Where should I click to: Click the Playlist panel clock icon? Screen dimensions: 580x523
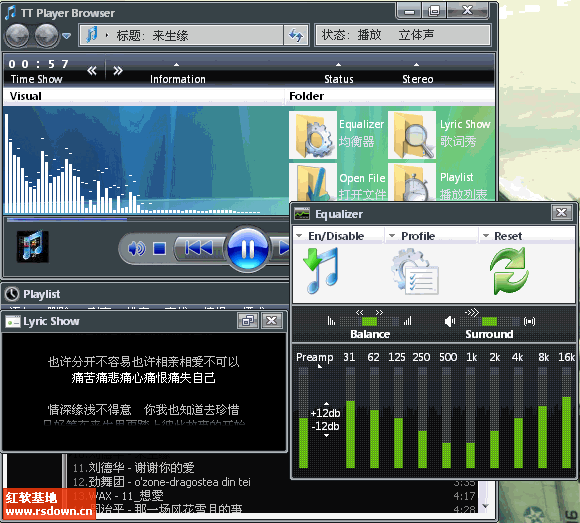pos(12,294)
